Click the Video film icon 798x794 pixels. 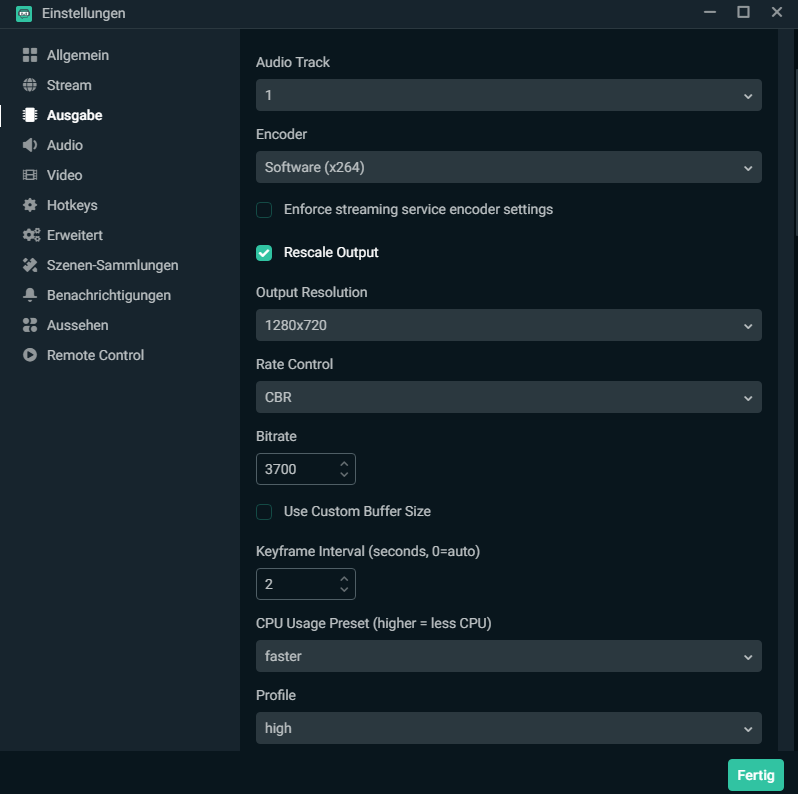click(x=30, y=175)
